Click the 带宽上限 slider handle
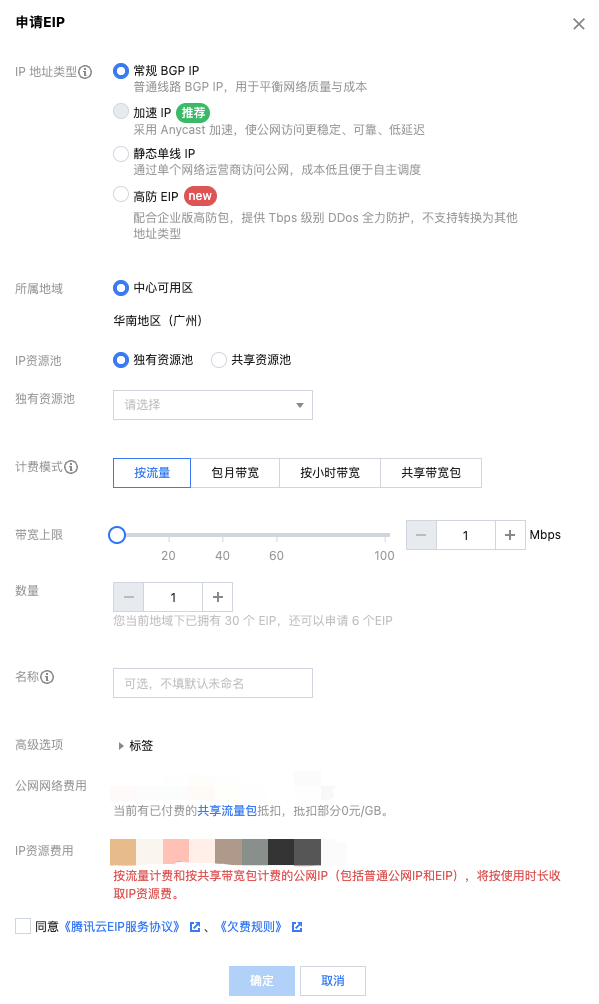599x1004 pixels. pos(117,535)
